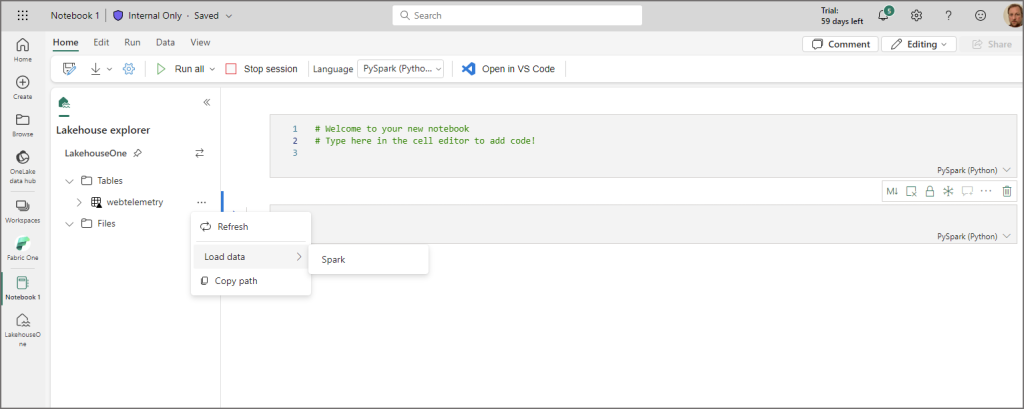The image size is (1024, 409).
Task: Freeze the cell with snowflake icon
Action: tap(948, 191)
